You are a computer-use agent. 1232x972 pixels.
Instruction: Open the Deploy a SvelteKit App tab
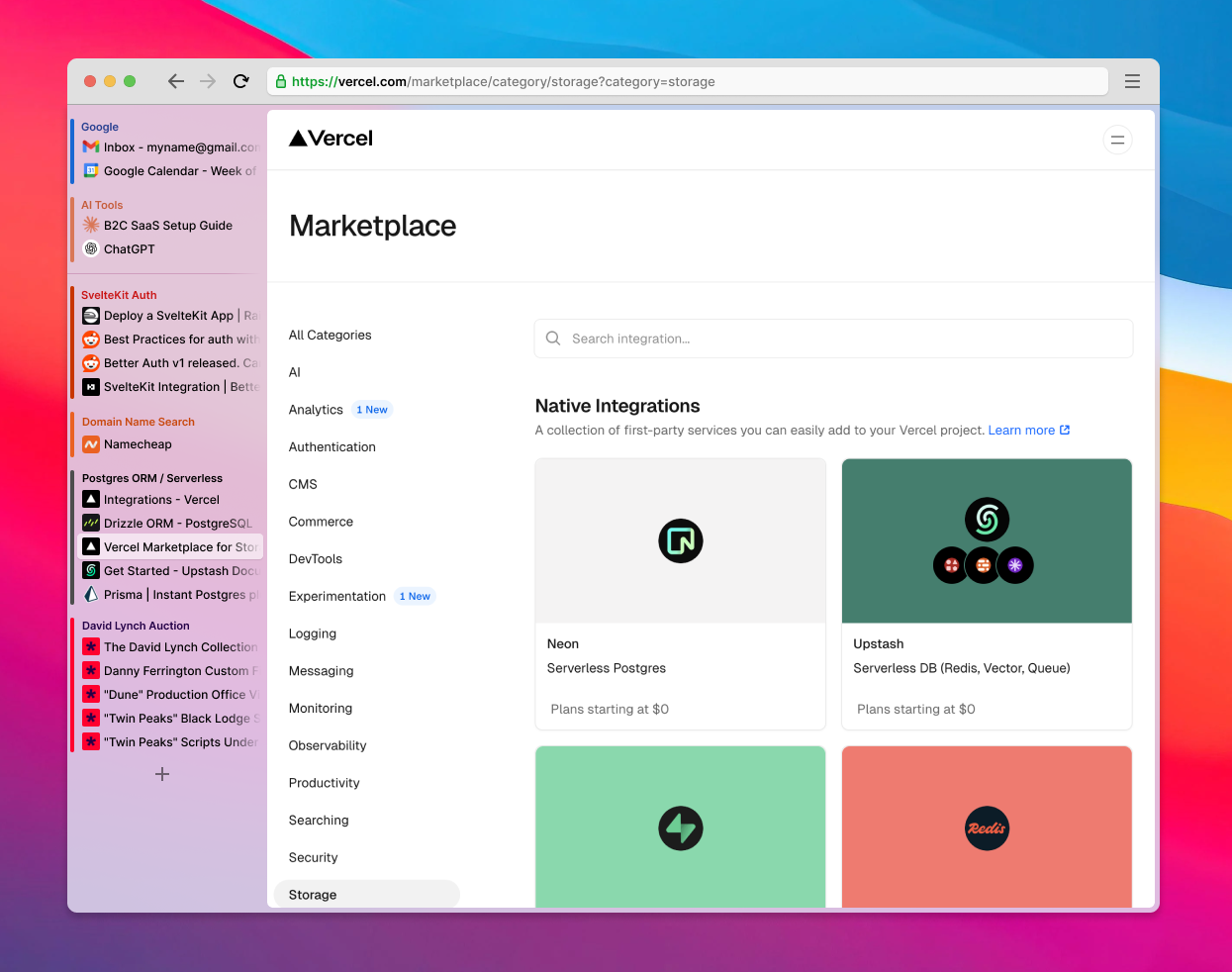click(170, 316)
